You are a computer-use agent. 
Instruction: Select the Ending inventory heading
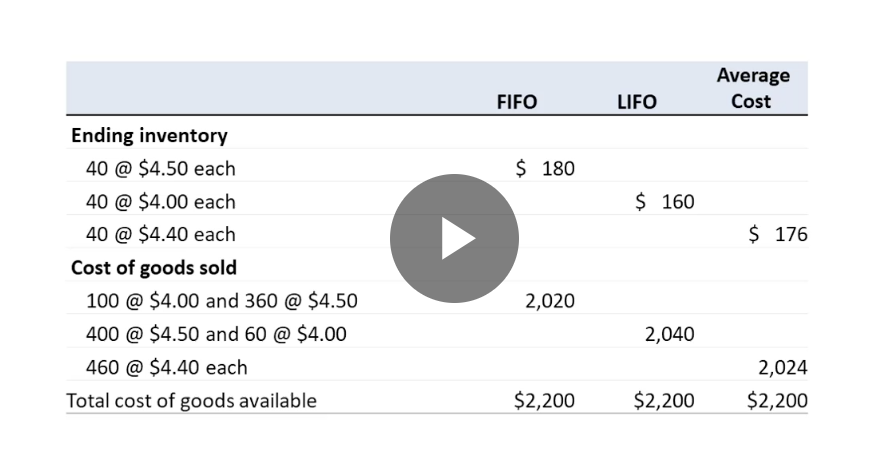[149, 136]
